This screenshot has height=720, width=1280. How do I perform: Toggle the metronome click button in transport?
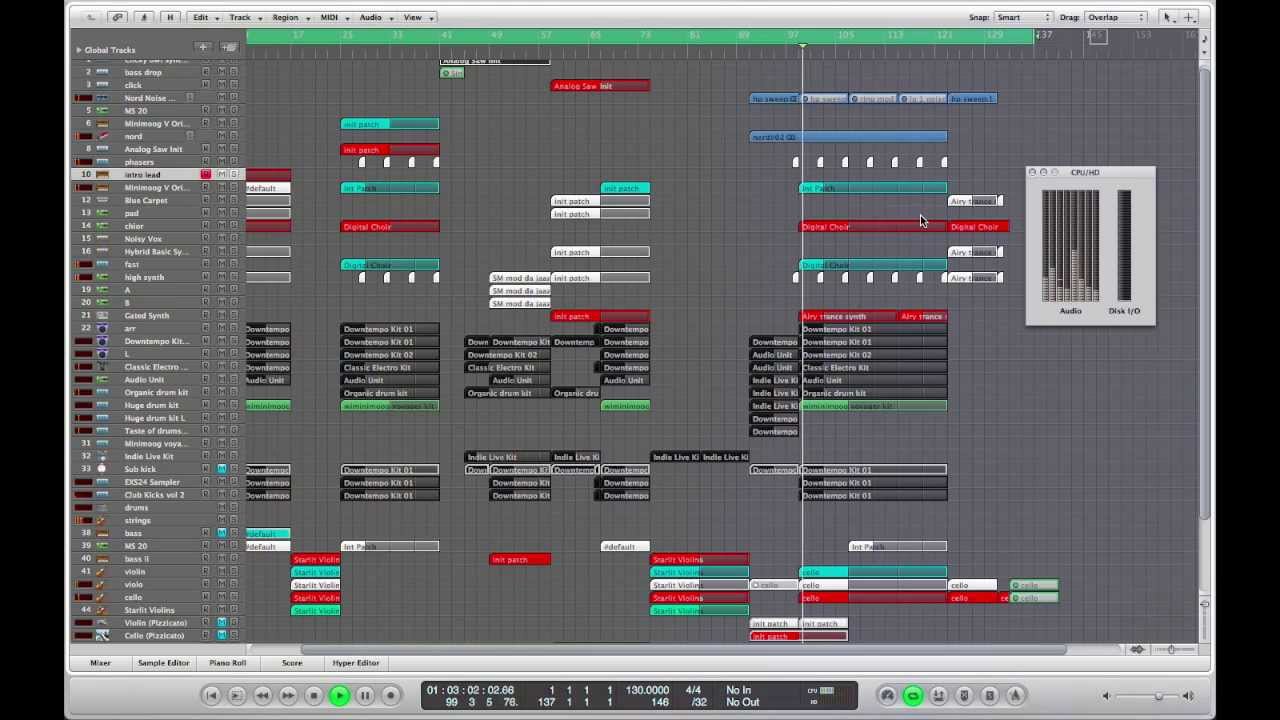click(1015, 695)
